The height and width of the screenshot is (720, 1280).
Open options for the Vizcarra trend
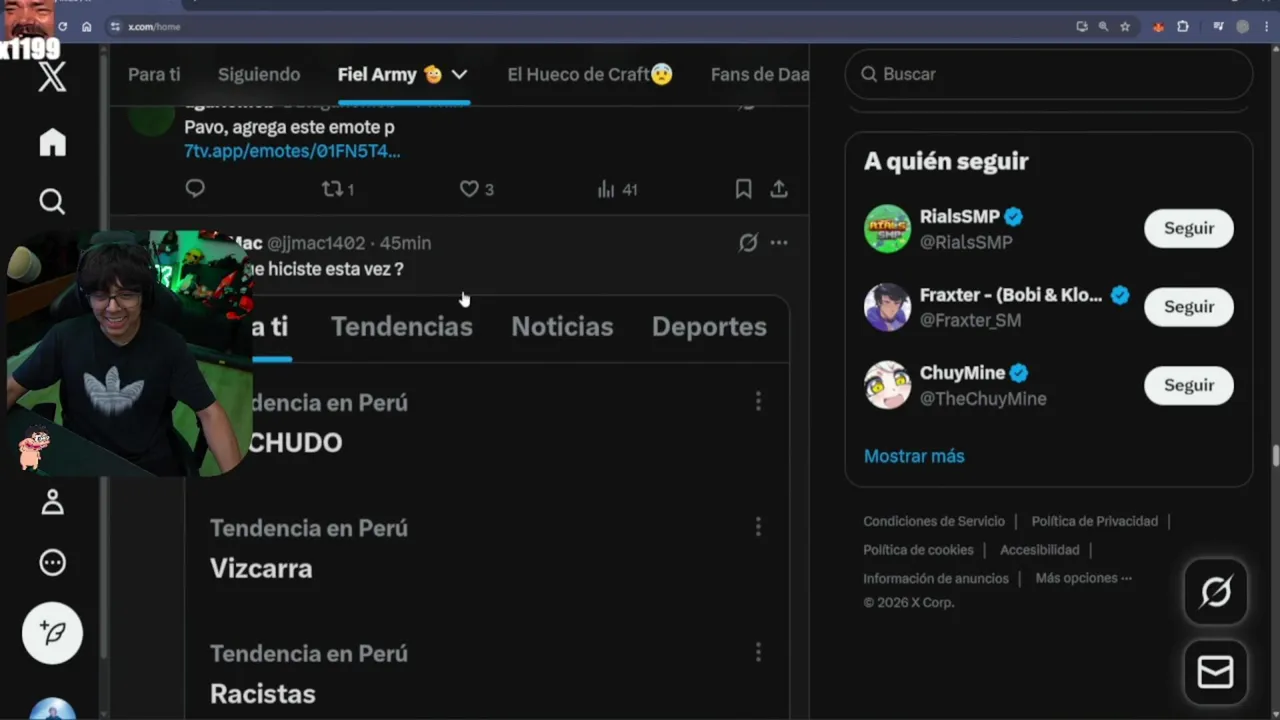[x=758, y=526]
